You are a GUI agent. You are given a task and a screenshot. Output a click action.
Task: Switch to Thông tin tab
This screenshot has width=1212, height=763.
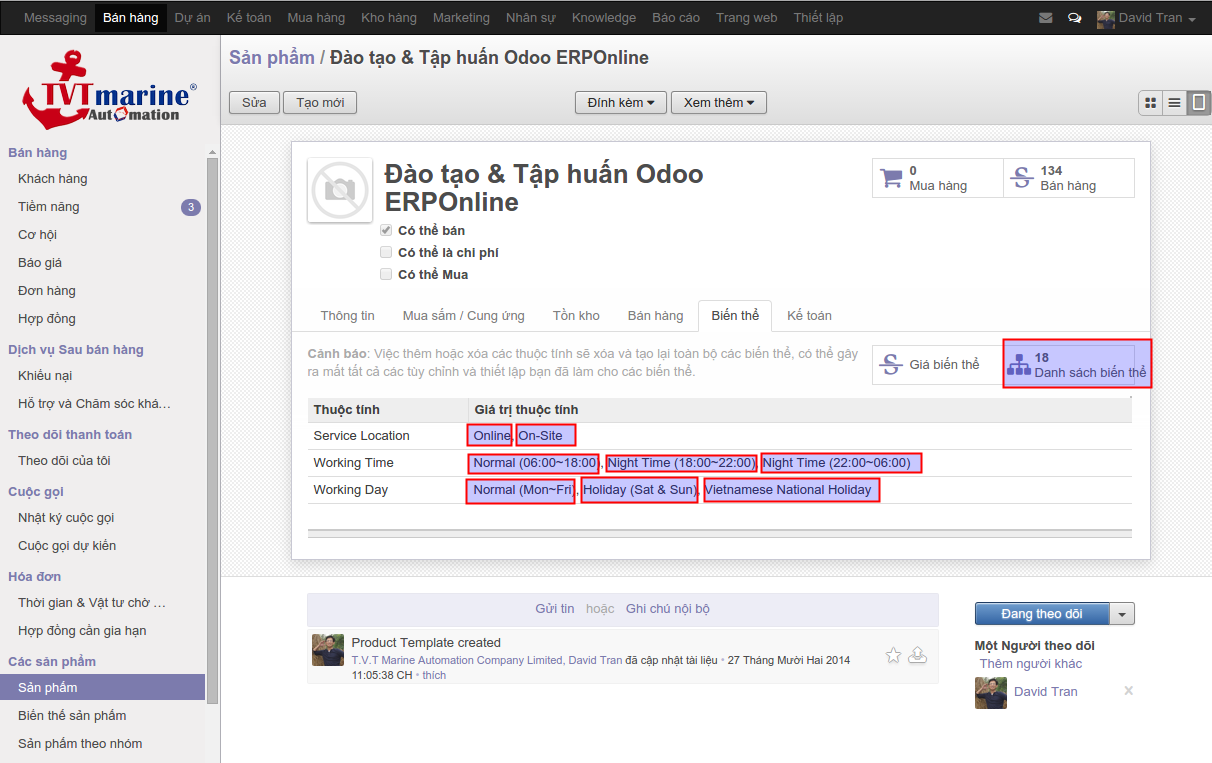347,316
